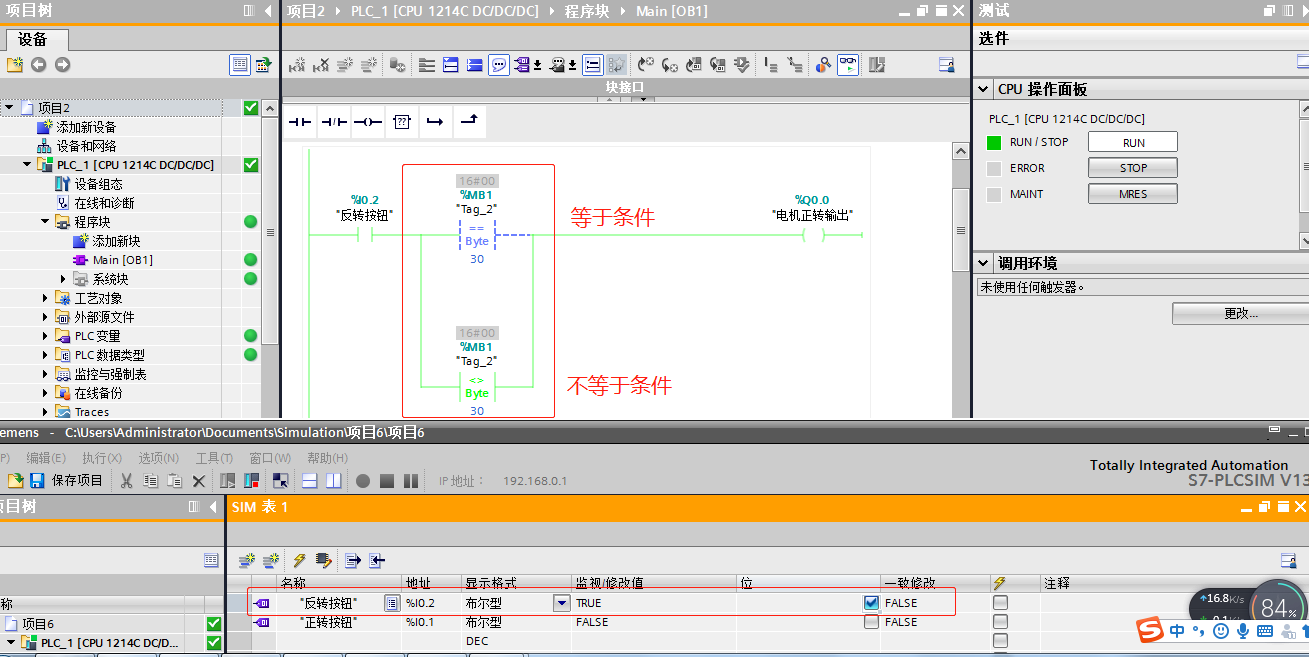The image size is (1309, 657).
Task: Open display format dropdown for 反转按钮
Action: pyautogui.click(x=560, y=603)
